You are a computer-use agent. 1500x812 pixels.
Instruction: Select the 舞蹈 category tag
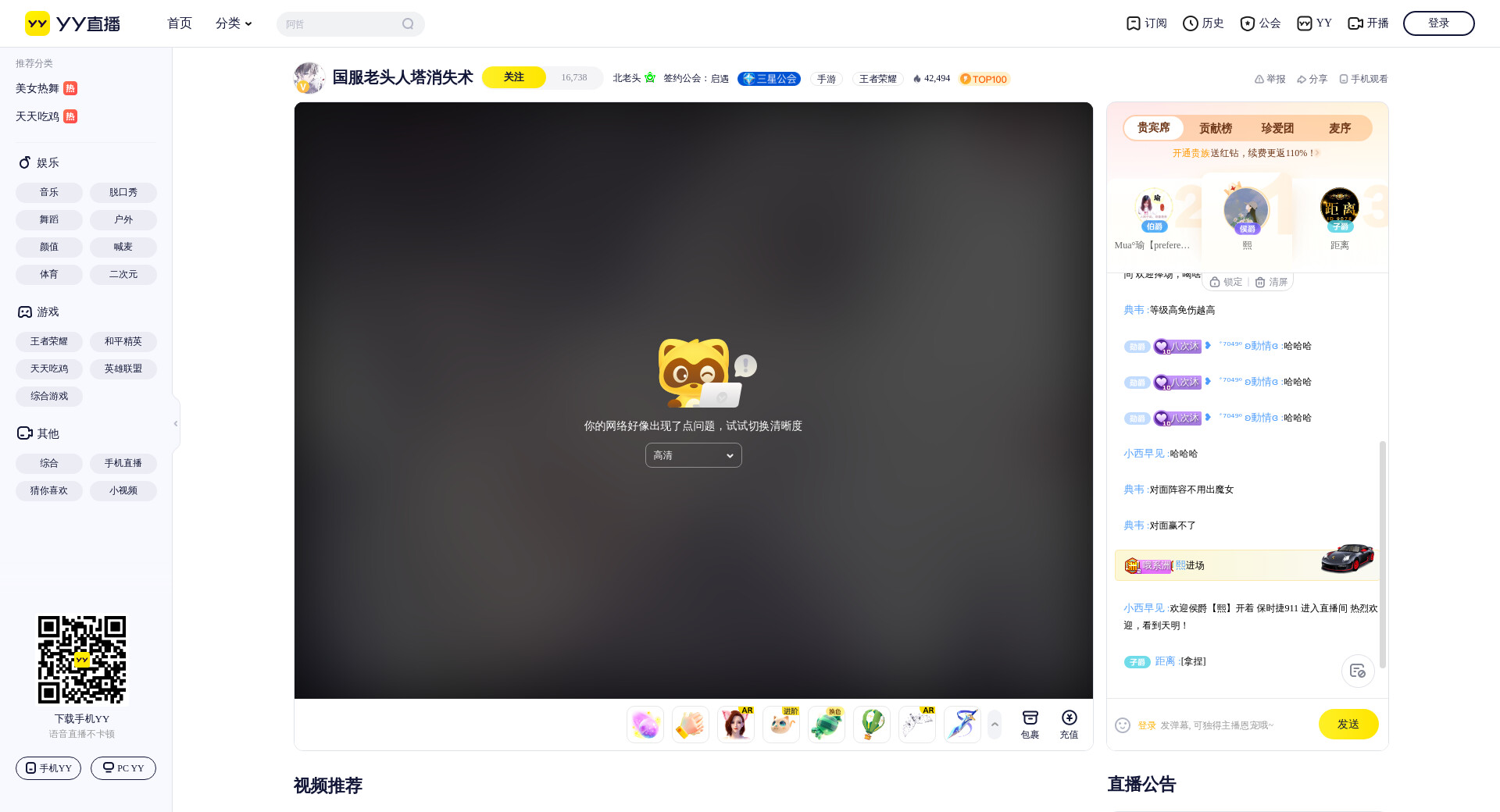pyautogui.click(x=49, y=219)
